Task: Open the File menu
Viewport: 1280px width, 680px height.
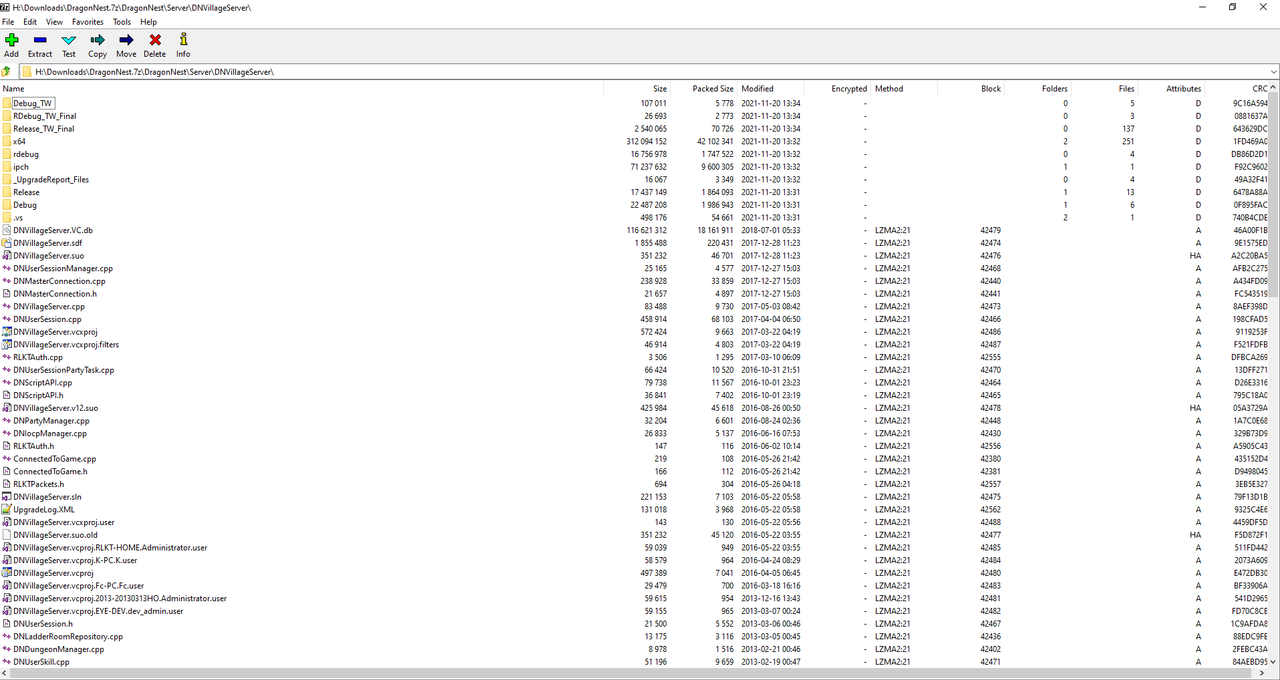Action: point(8,21)
